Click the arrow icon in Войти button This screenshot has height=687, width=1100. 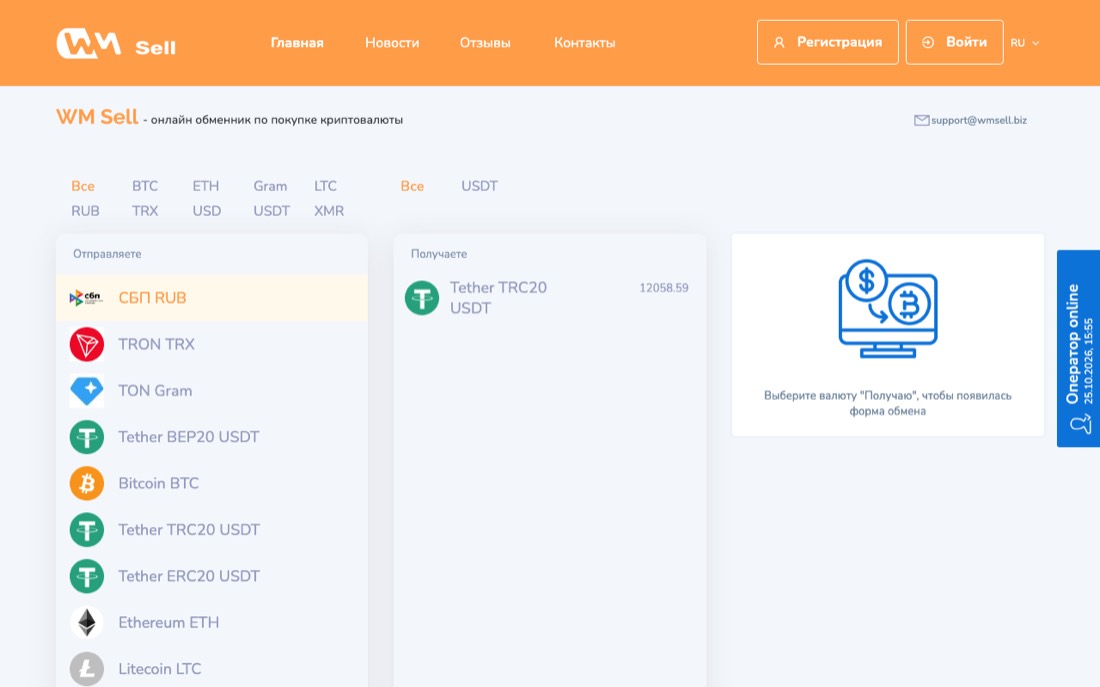pyautogui.click(x=927, y=43)
